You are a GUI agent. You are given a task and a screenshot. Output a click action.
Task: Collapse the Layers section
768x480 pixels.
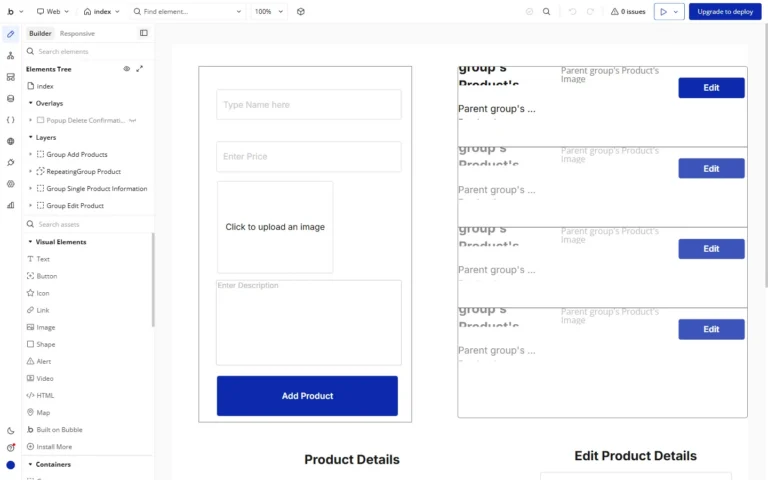[x=30, y=138]
